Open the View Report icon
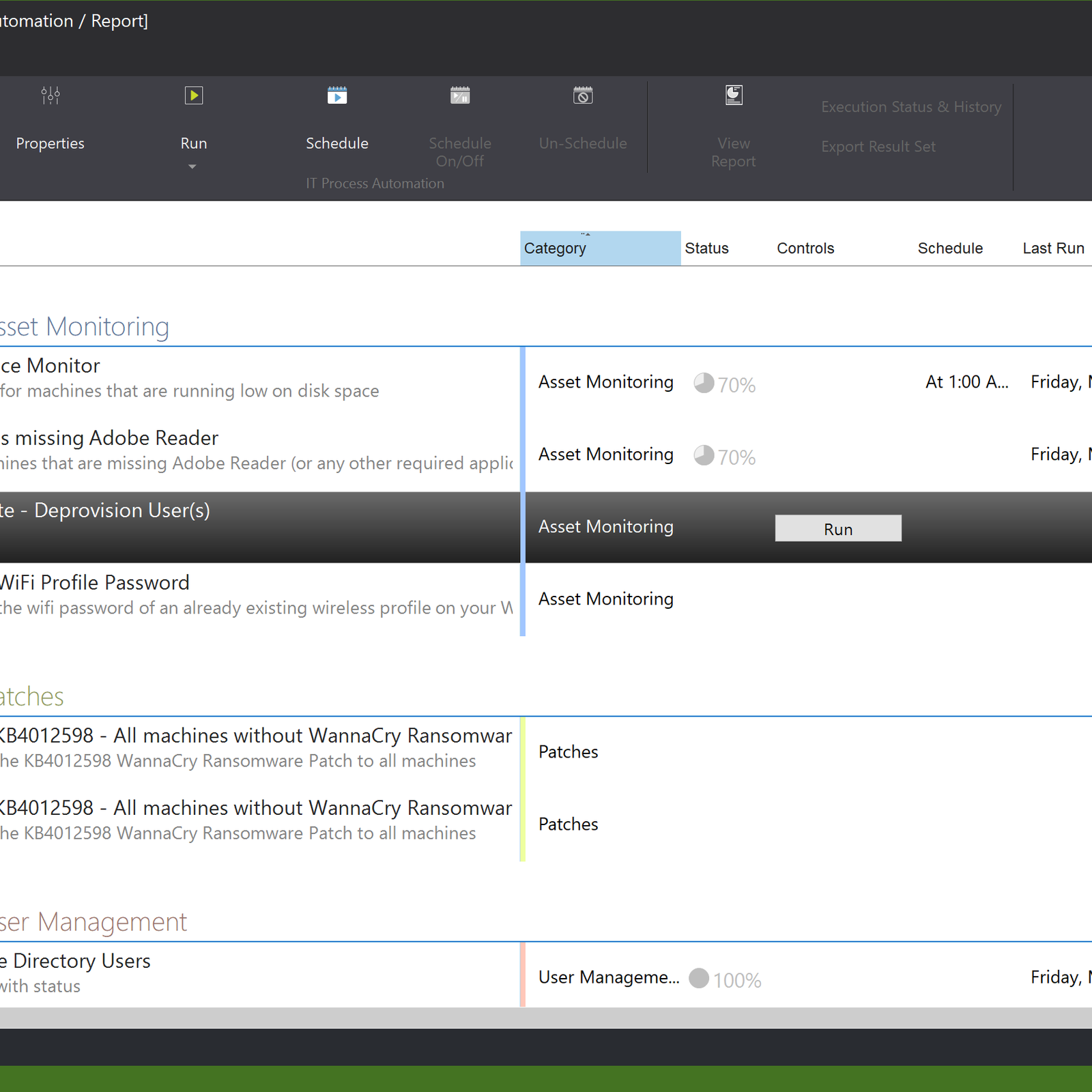Viewport: 1092px width, 1092px height. click(734, 96)
